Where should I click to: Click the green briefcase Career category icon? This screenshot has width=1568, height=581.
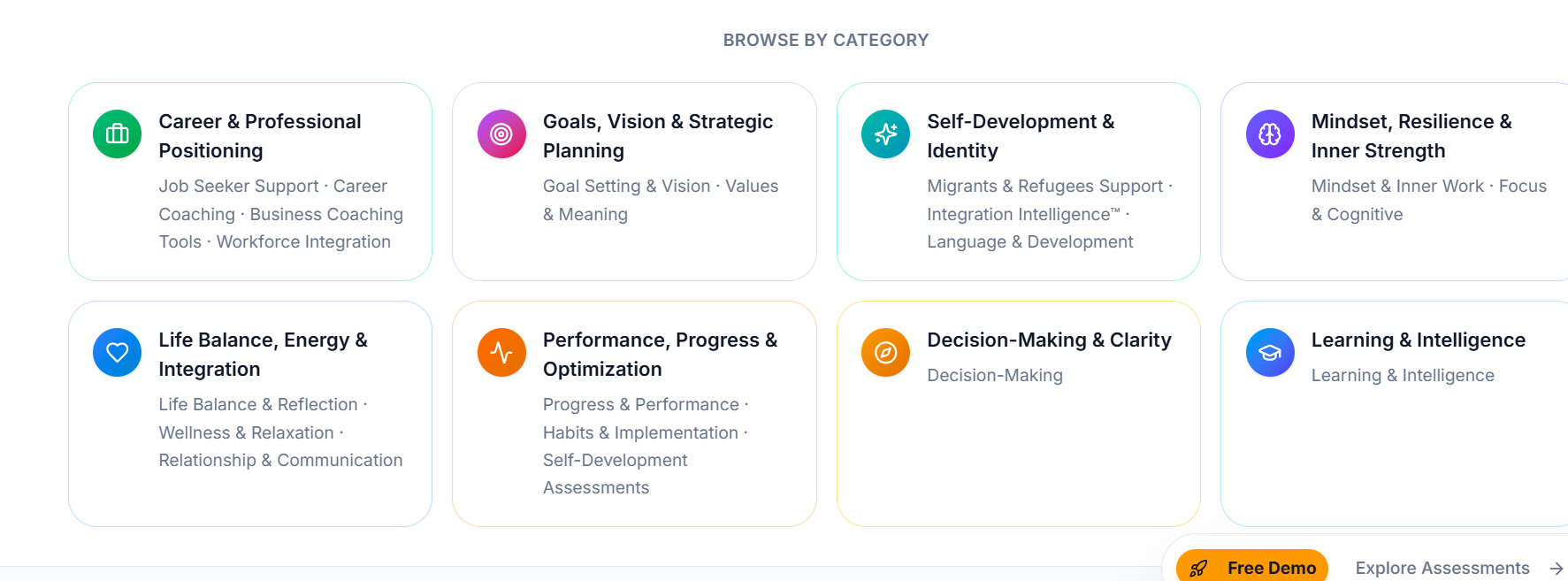click(117, 134)
